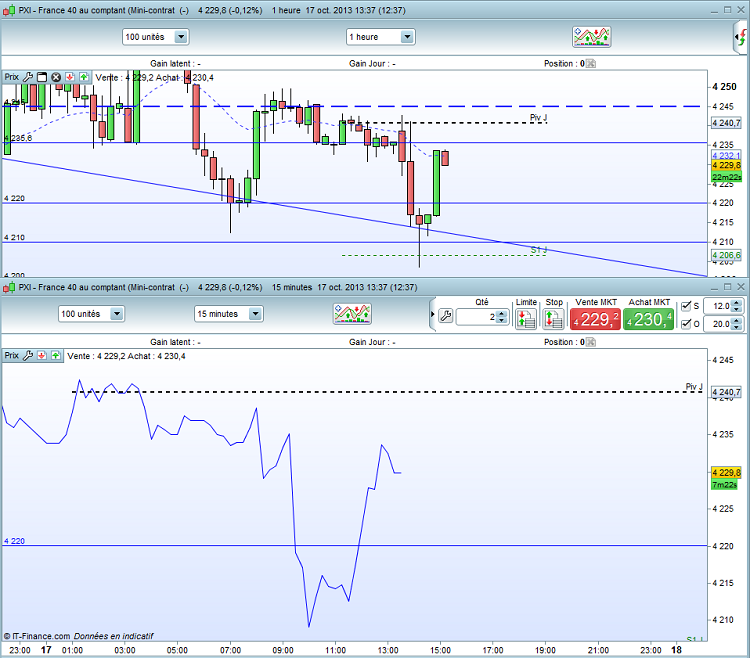Click the 4 206,6 support price tag, top chart
Viewport: 750px width, 658px height.
click(x=726, y=255)
